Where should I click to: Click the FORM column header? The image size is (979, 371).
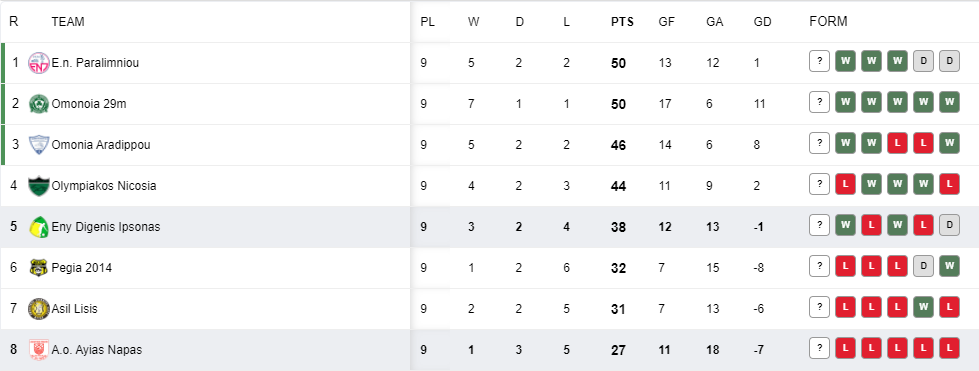click(828, 22)
